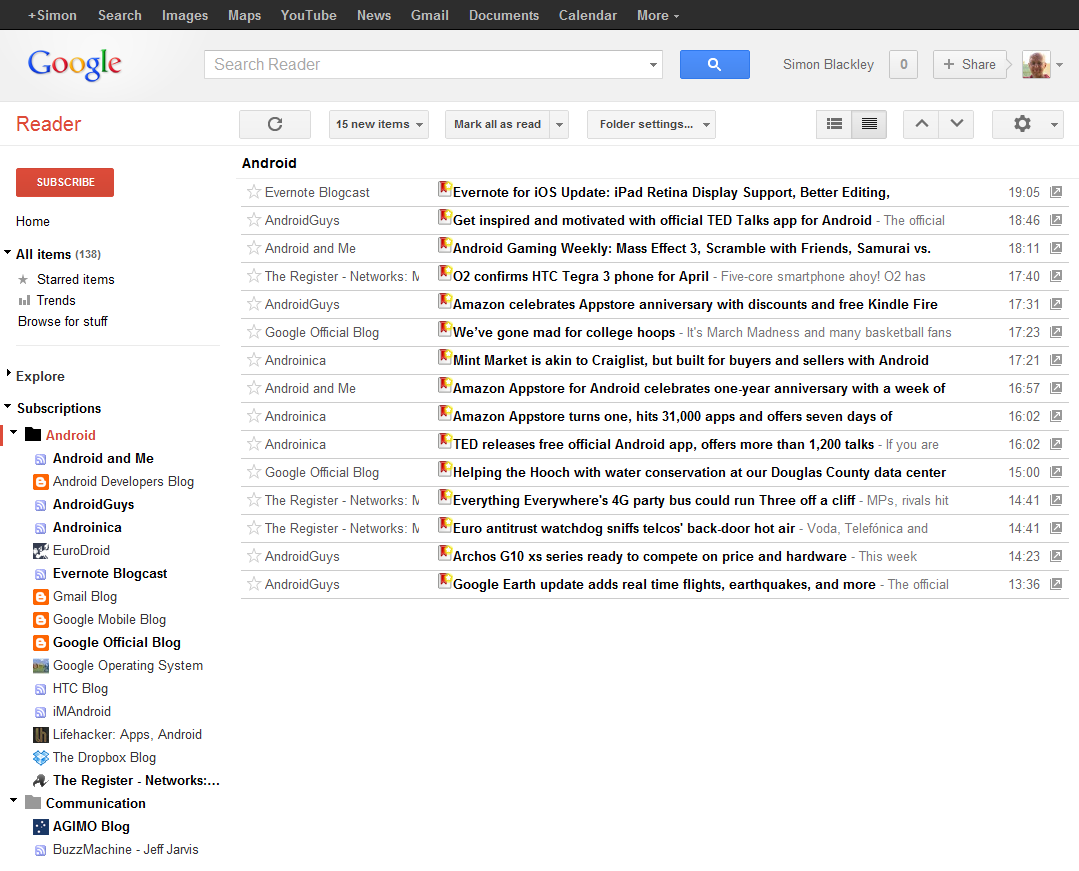Go to next item arrow

coord(957,125)
